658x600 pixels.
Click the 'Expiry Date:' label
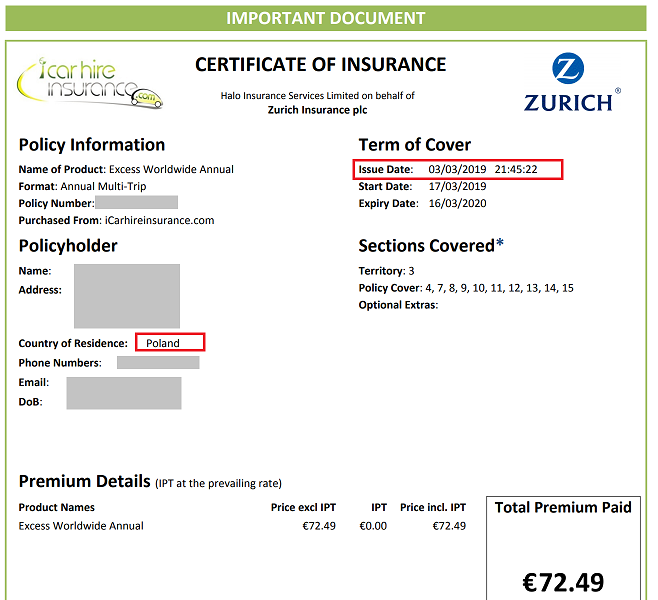389,203
